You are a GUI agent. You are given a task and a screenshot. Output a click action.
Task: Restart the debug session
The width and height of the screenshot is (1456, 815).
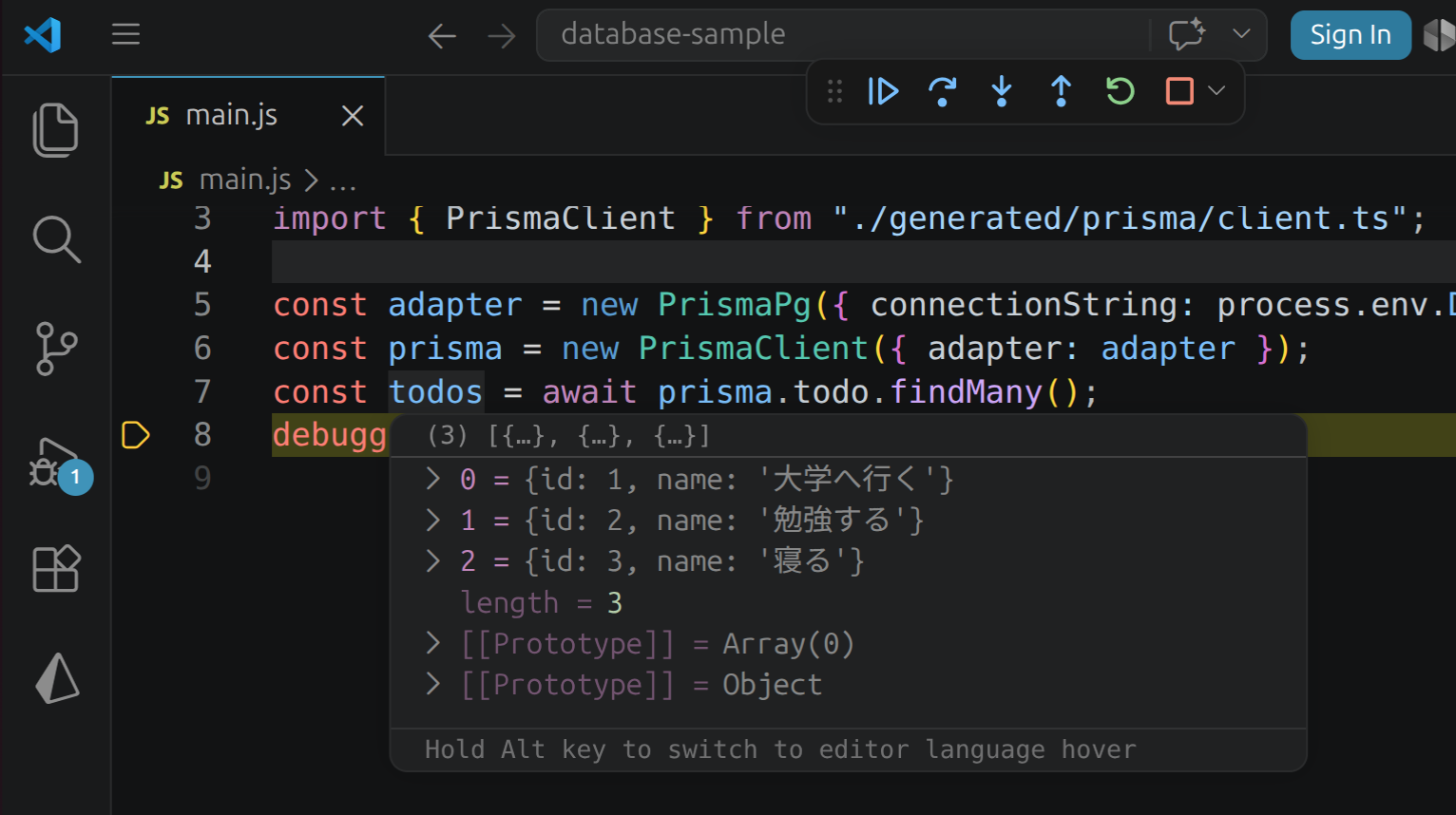pyautogui.click(x=1121, y=91)
